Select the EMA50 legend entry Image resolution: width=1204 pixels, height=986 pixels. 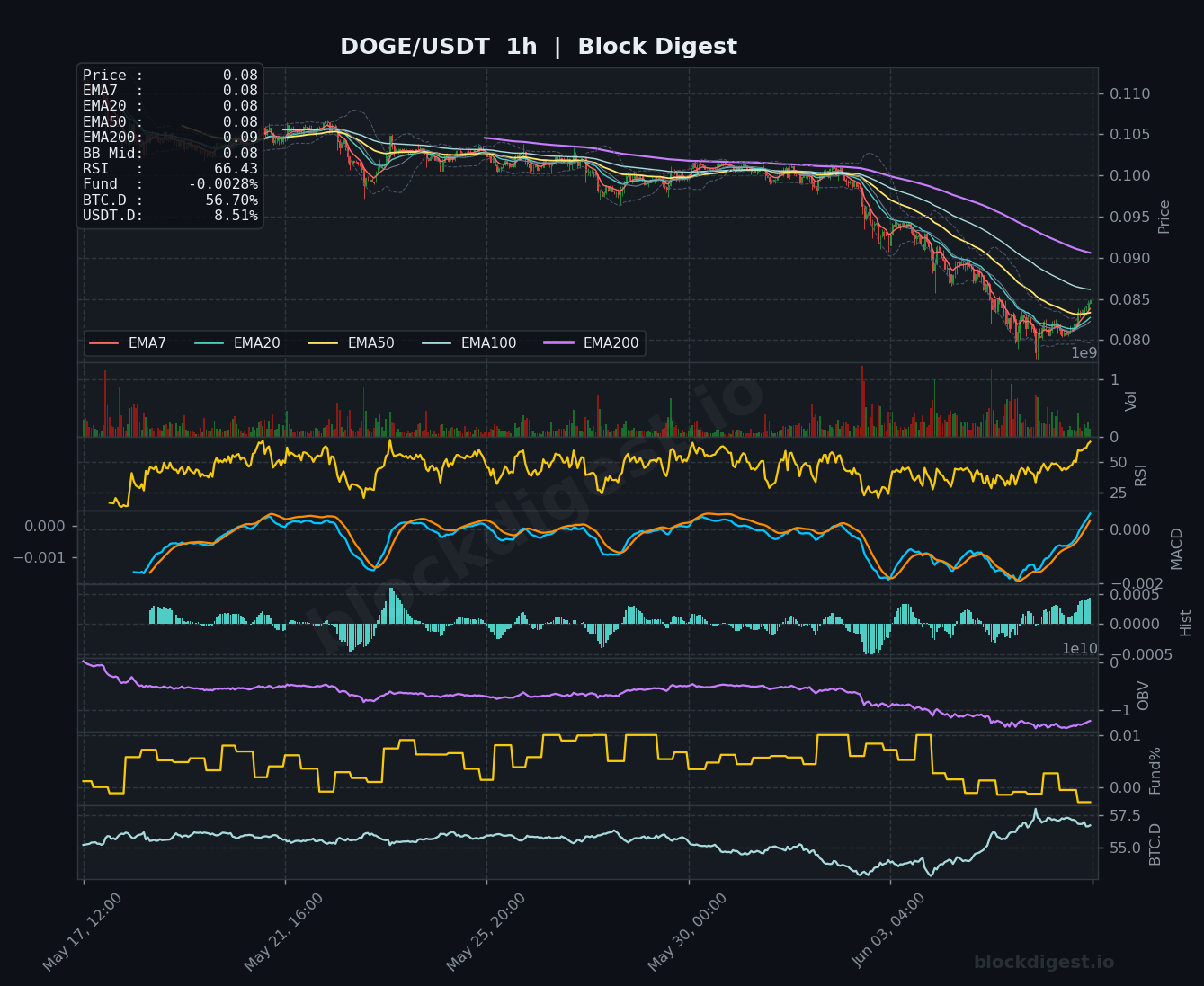click(x=352, y=343)
